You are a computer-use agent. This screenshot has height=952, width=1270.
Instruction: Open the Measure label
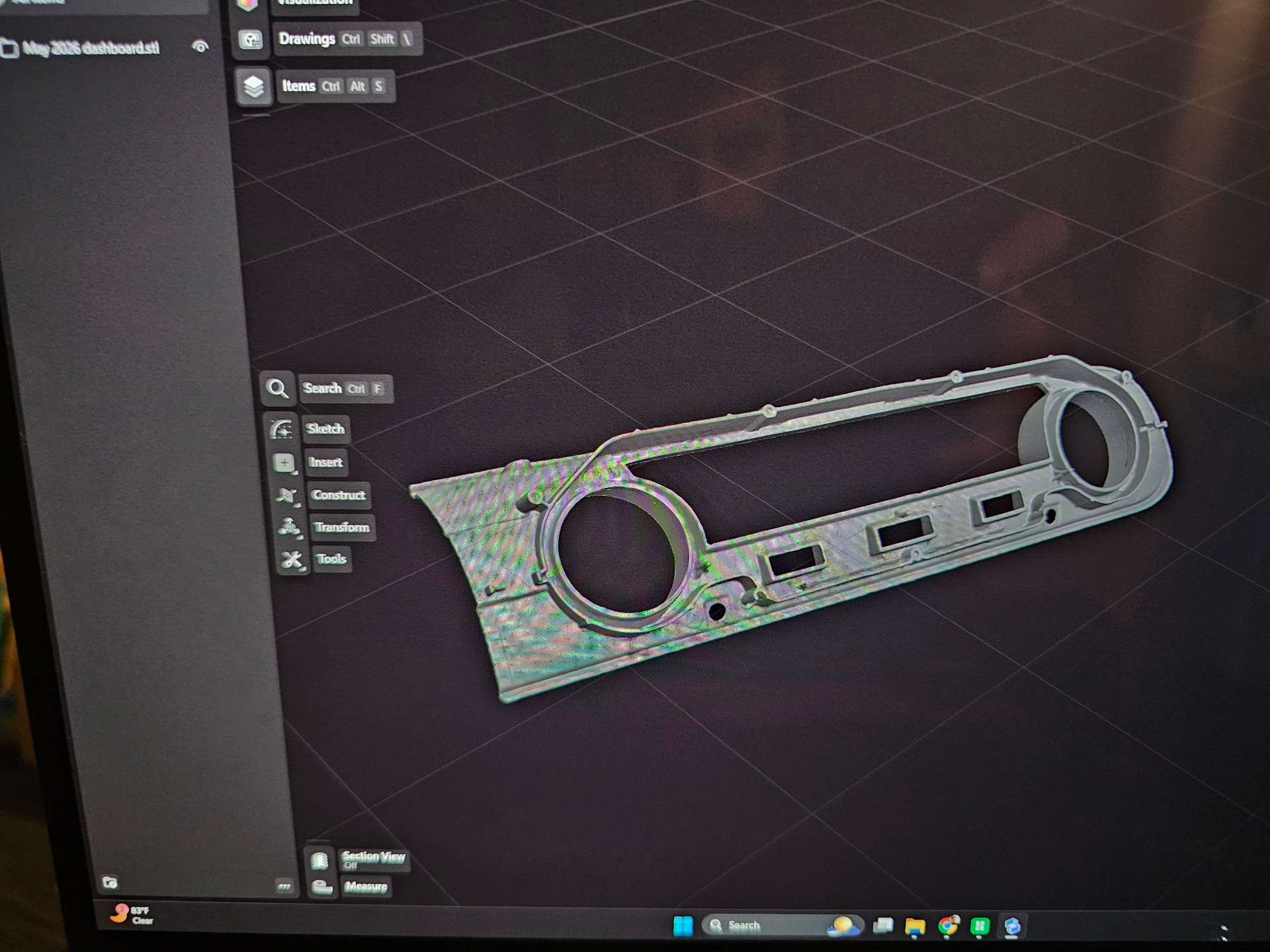[366, 887]
